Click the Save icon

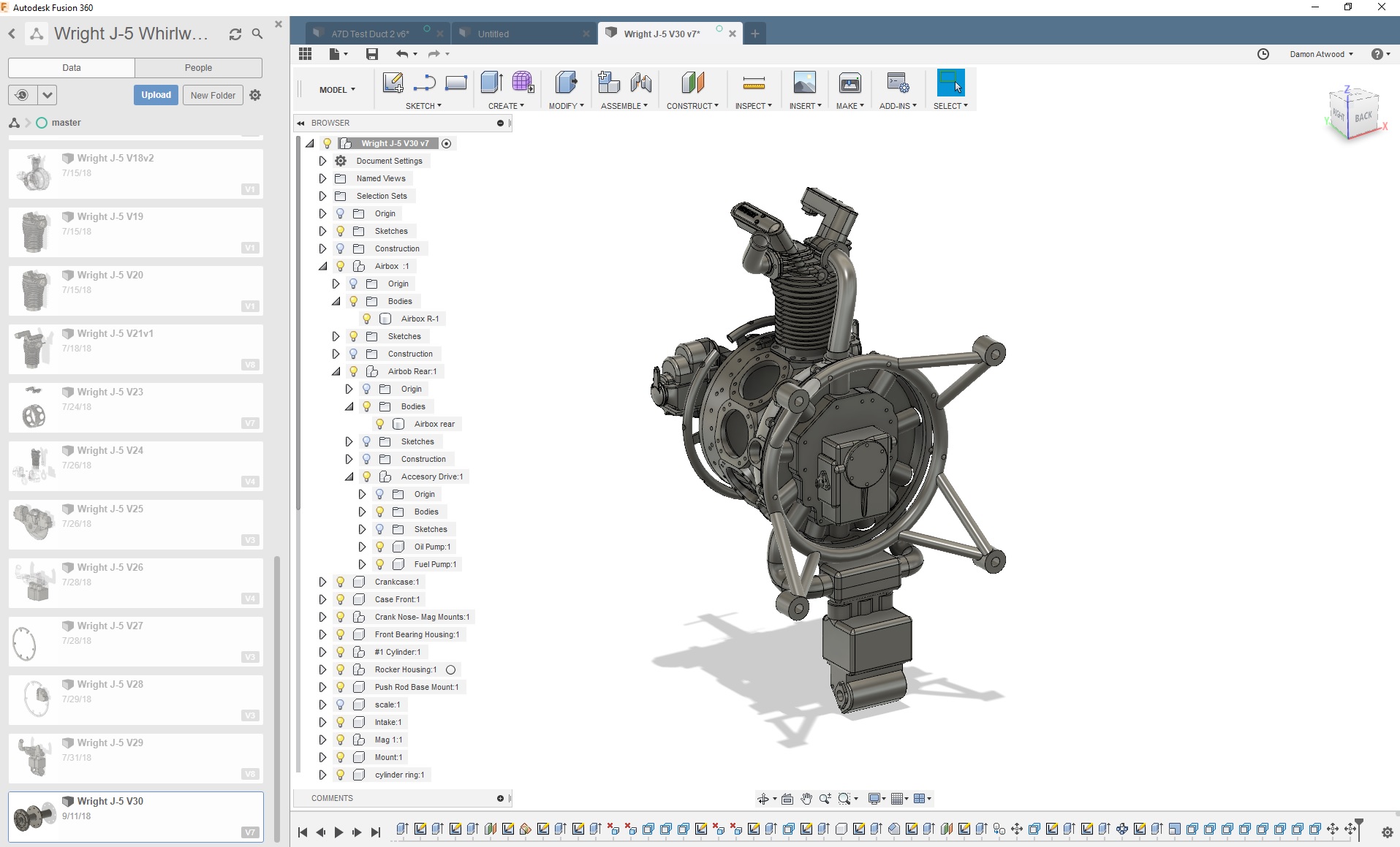[x=372, y=54]
